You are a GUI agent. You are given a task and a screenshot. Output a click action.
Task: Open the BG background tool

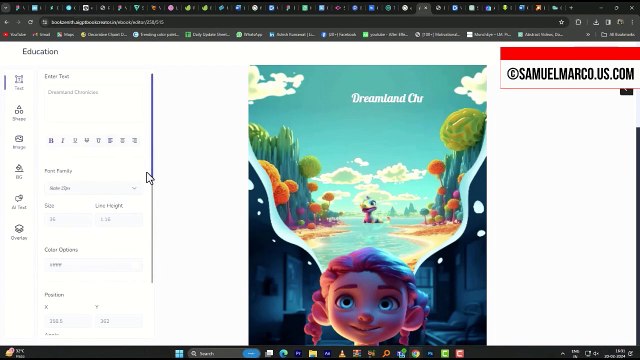pyautogui.click(x=19, y=171)
